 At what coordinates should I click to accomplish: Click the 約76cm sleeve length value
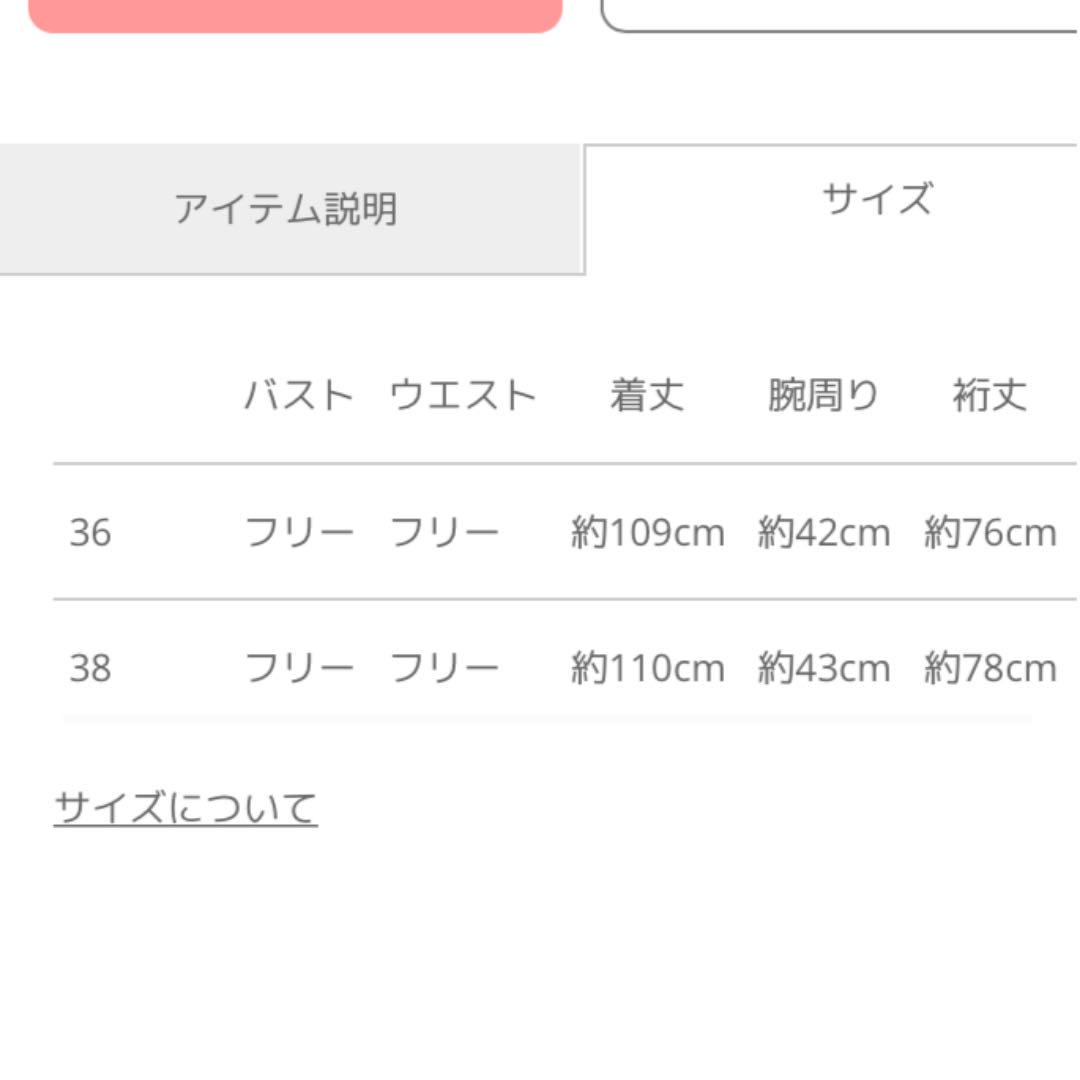990,532
